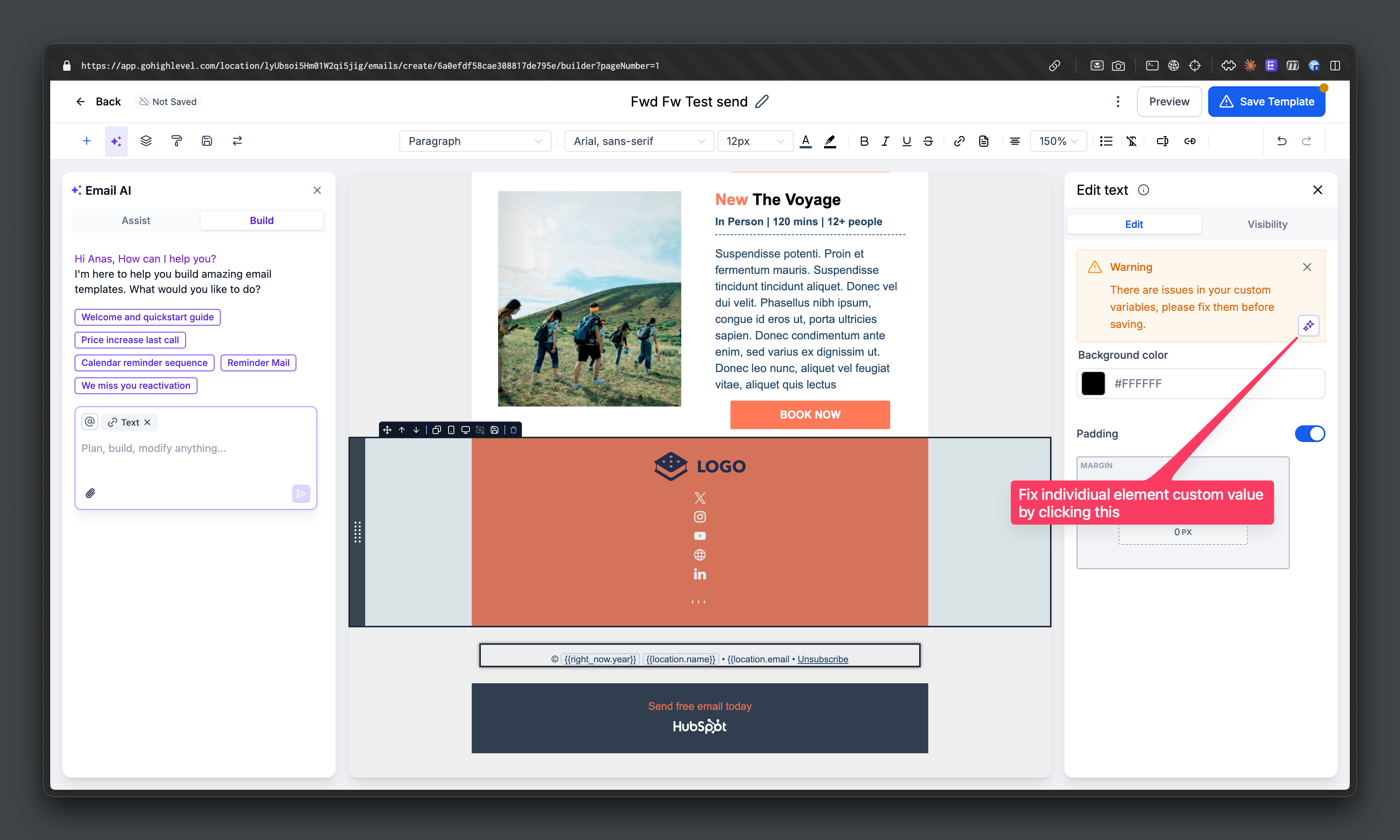Toggle italic formatting
Image resolution: width=1400 pixels, height=840 pixels.
click(x=885, y=141)
